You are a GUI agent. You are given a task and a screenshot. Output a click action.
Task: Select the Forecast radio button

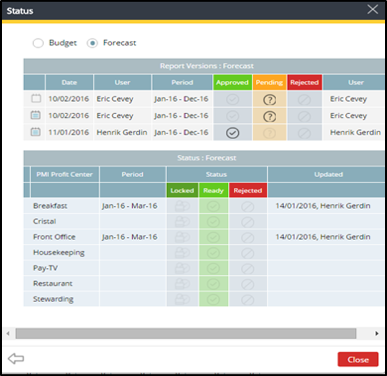[x=92, y=43]
